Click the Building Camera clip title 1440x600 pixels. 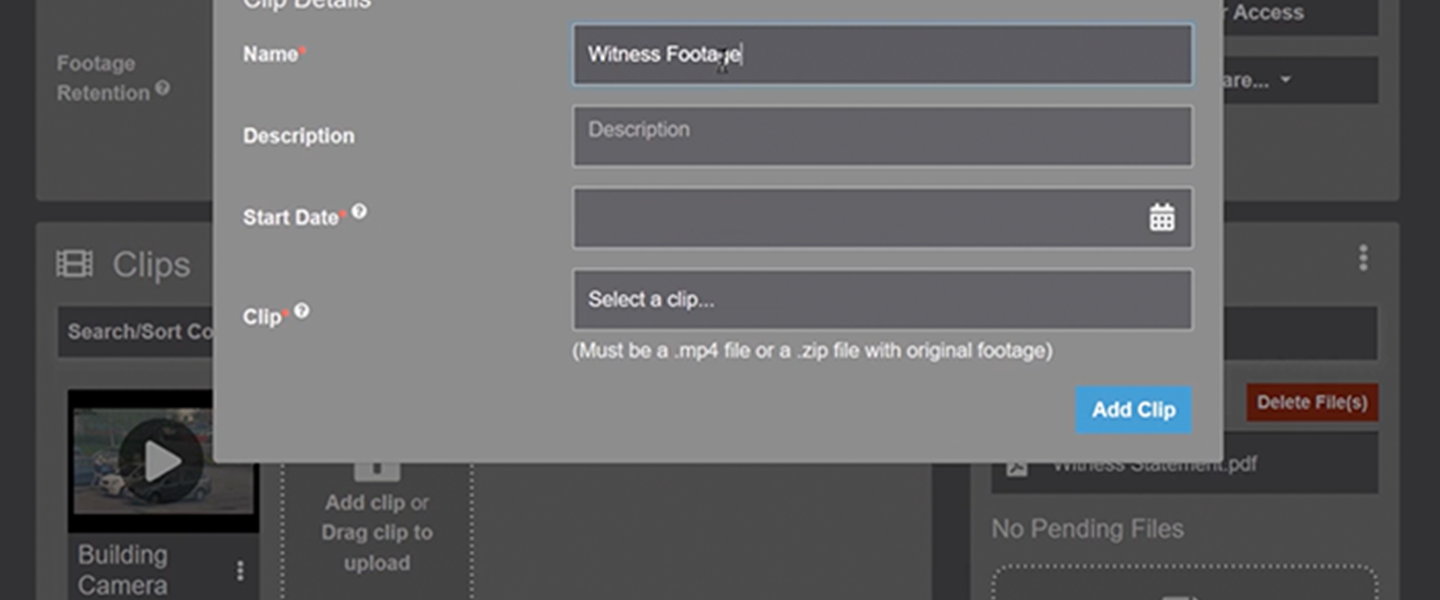click(123, 570)
